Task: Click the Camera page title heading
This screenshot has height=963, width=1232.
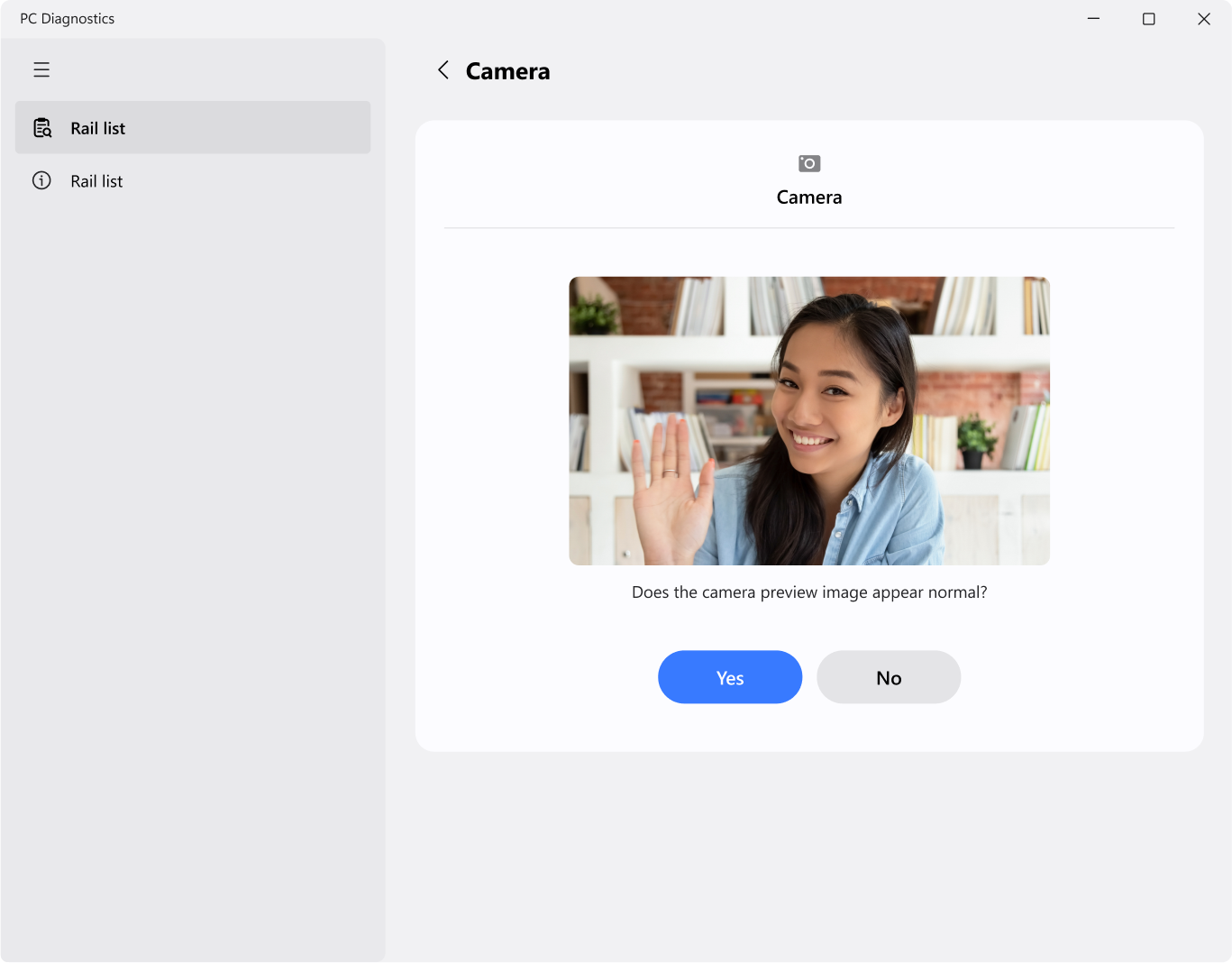Action: pos(507,71)
